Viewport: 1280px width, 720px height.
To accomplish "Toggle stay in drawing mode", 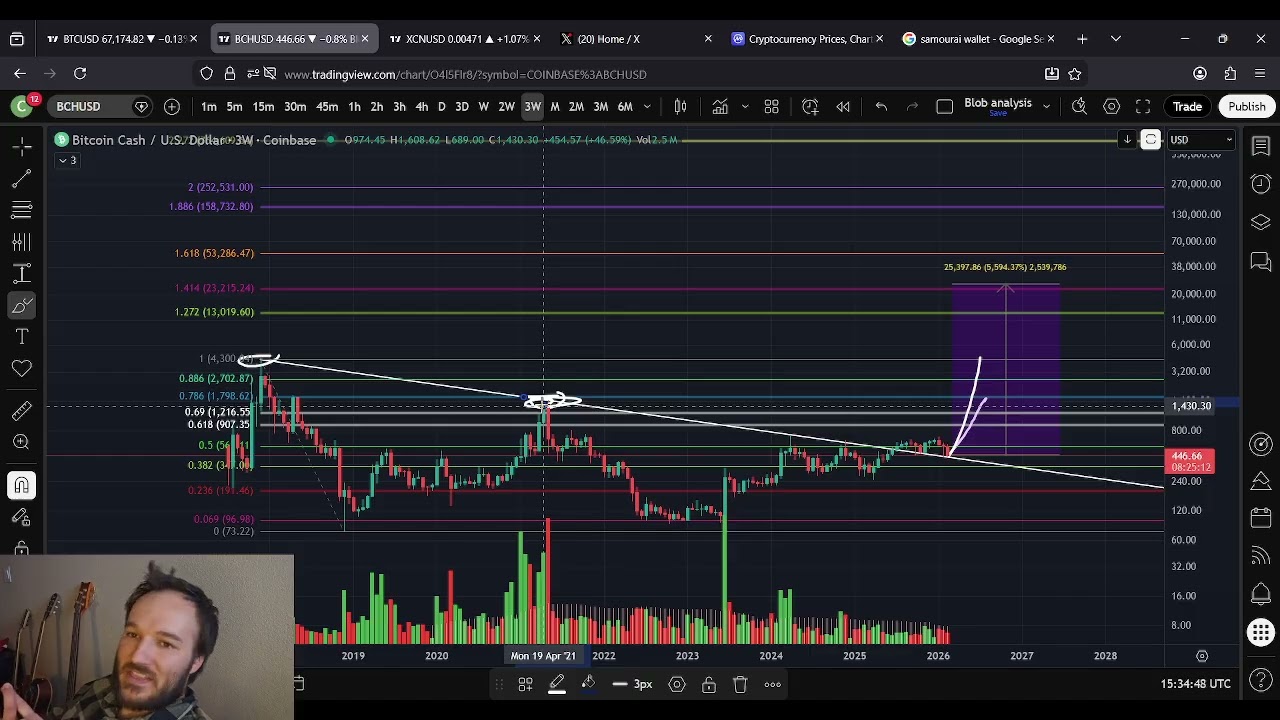I will pos(21,518).
